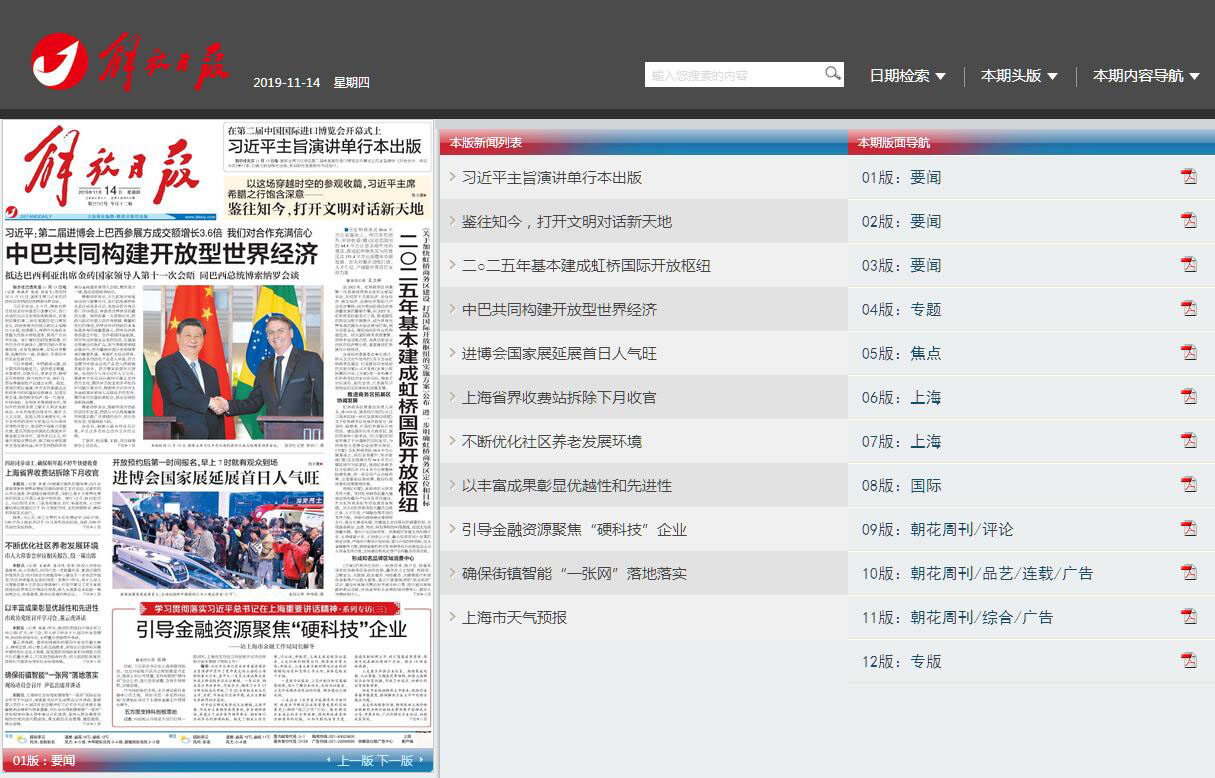Download PDF for 12版 专版
The height and width of the screenshot is (778, 1215).
(x=1189, y=661)
